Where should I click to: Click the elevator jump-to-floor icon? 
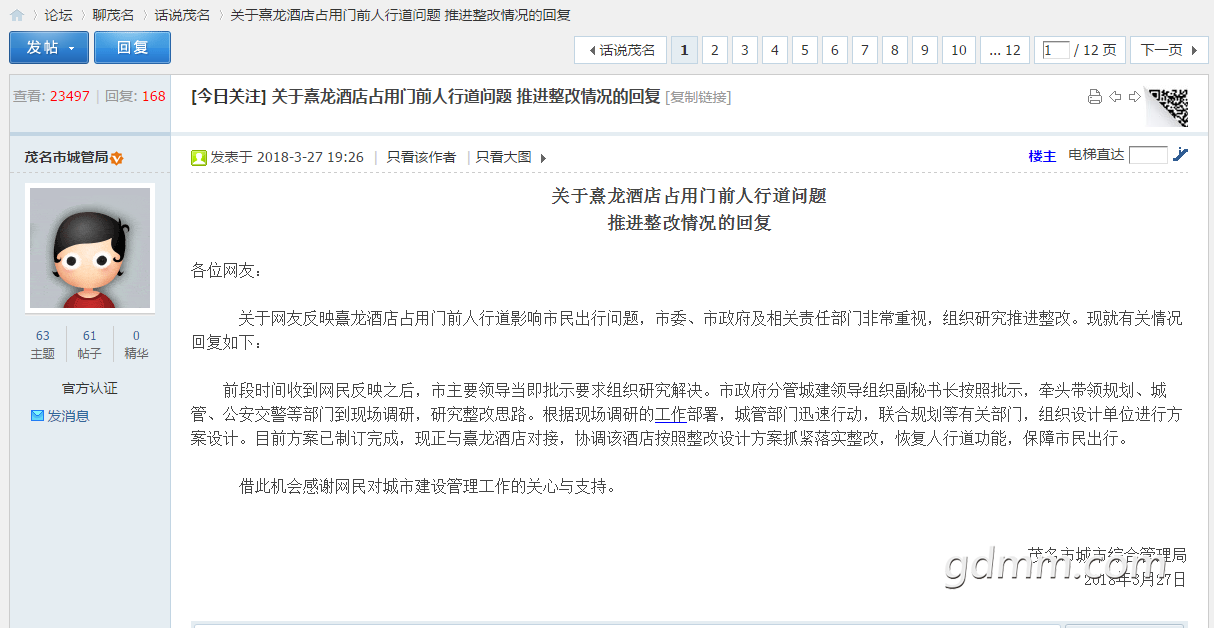pyautogui.click(x=1181, y=155)
